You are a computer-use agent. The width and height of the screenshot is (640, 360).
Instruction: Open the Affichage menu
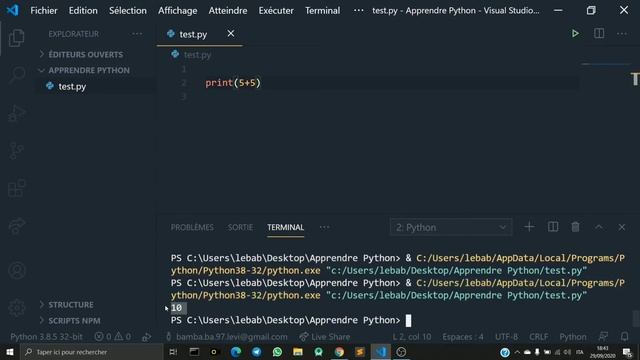[x=178, y=11]
